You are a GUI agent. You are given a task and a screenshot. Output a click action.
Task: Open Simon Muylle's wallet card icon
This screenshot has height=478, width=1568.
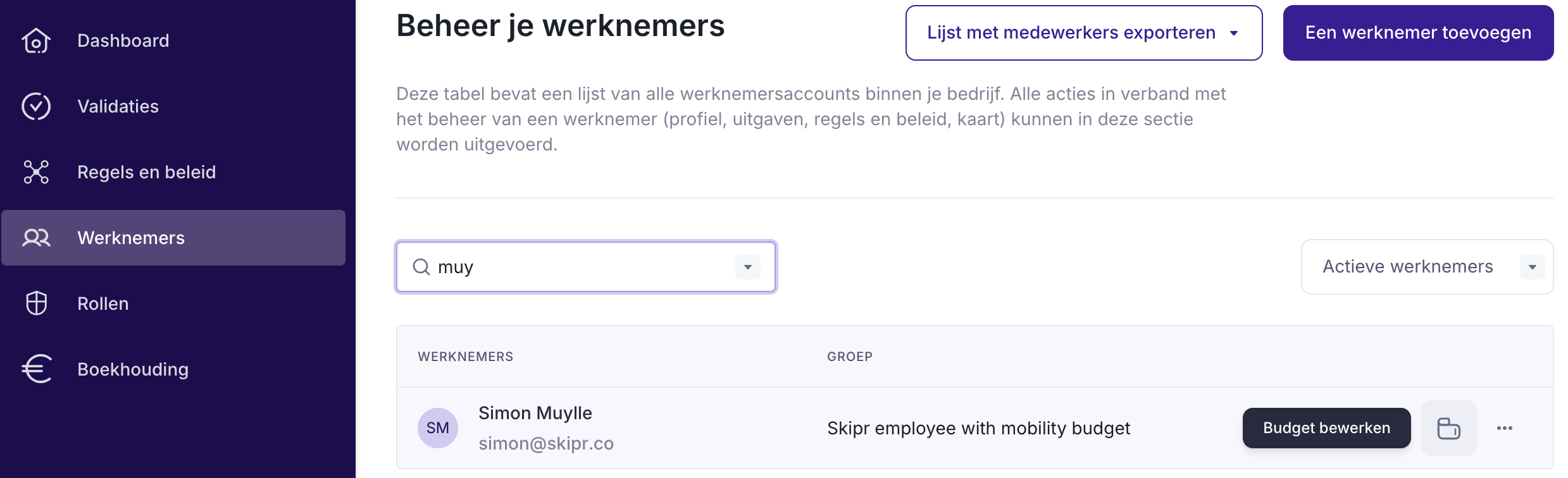(x=1448, y=428)
